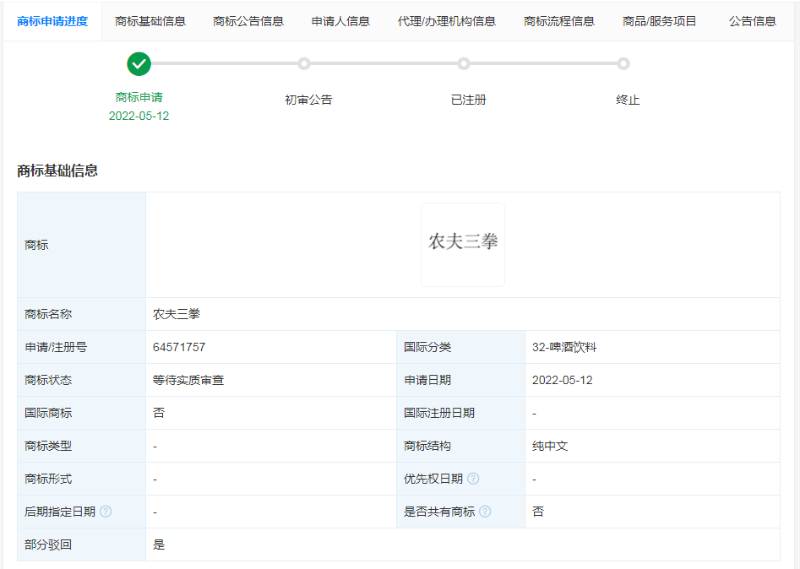Click the 已注册 progress step circle
The image size is (800, 569).
click(464, 64)
